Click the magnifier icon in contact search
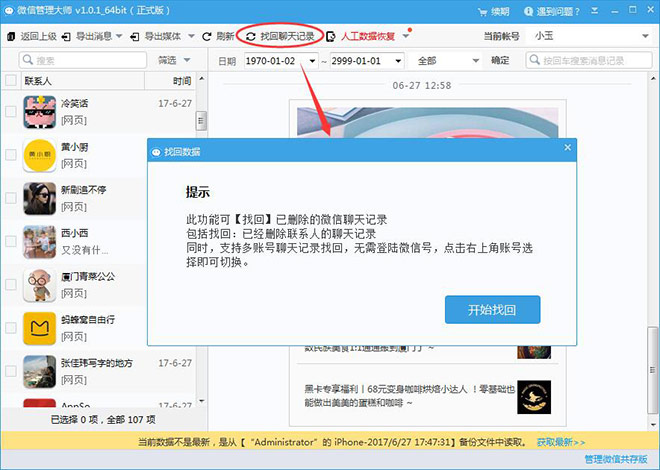 (x=28, y=60)
